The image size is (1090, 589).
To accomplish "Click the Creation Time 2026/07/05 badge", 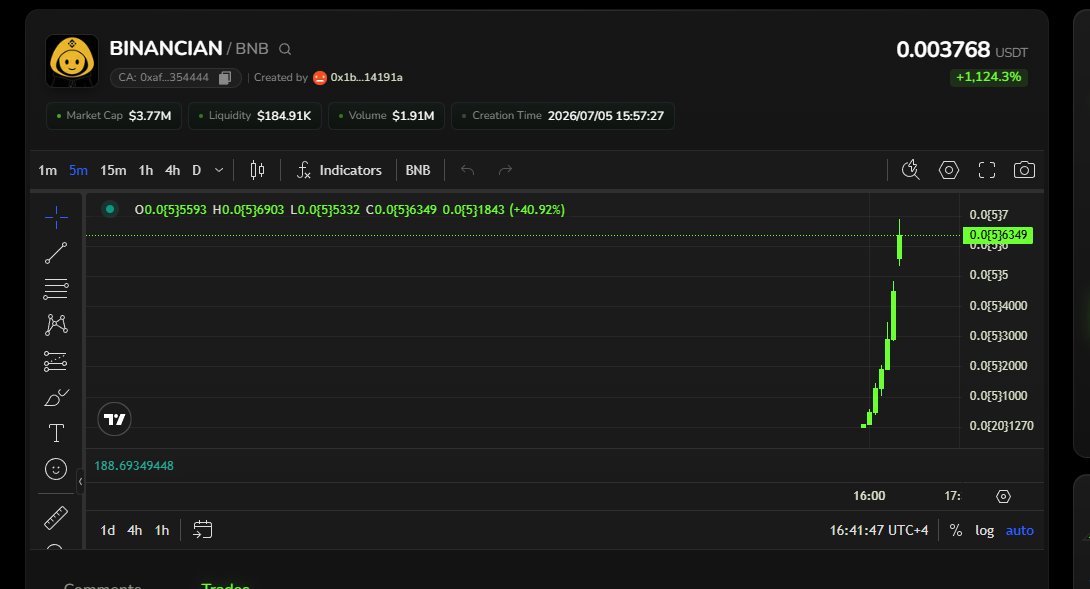I will 563,116.
